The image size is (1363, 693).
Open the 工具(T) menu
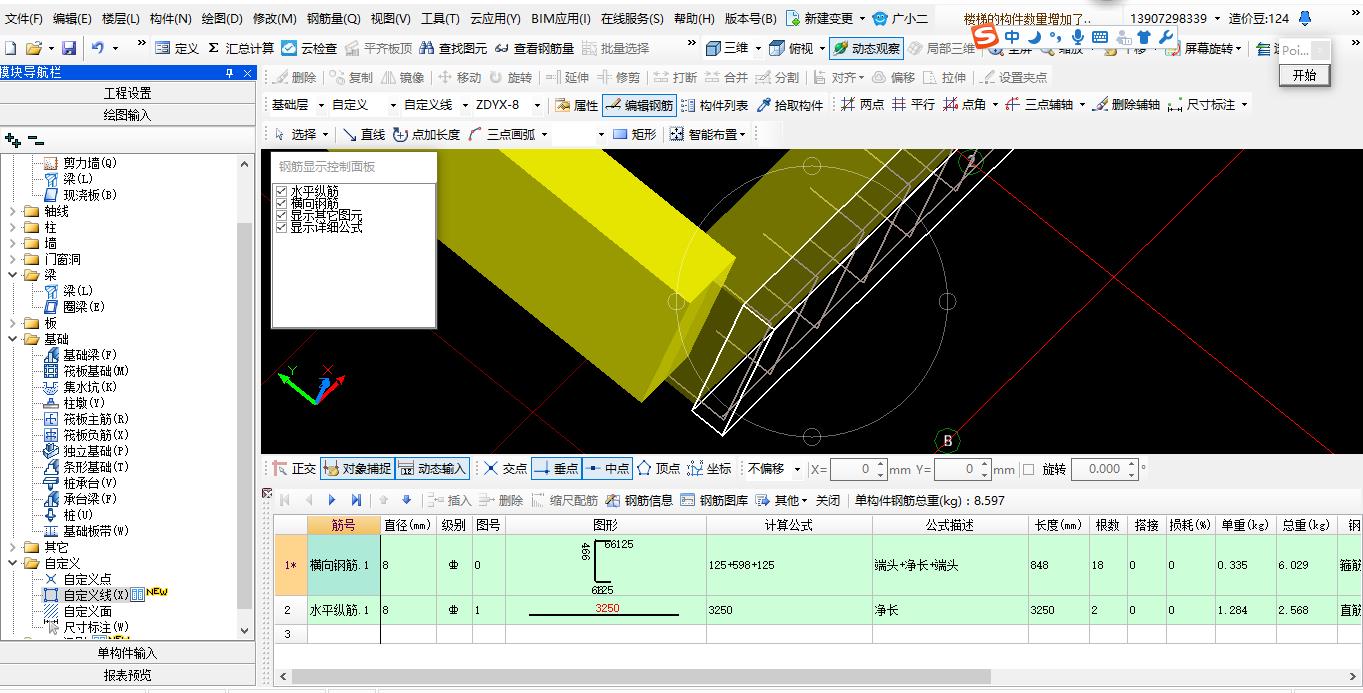tap(440, 18)
